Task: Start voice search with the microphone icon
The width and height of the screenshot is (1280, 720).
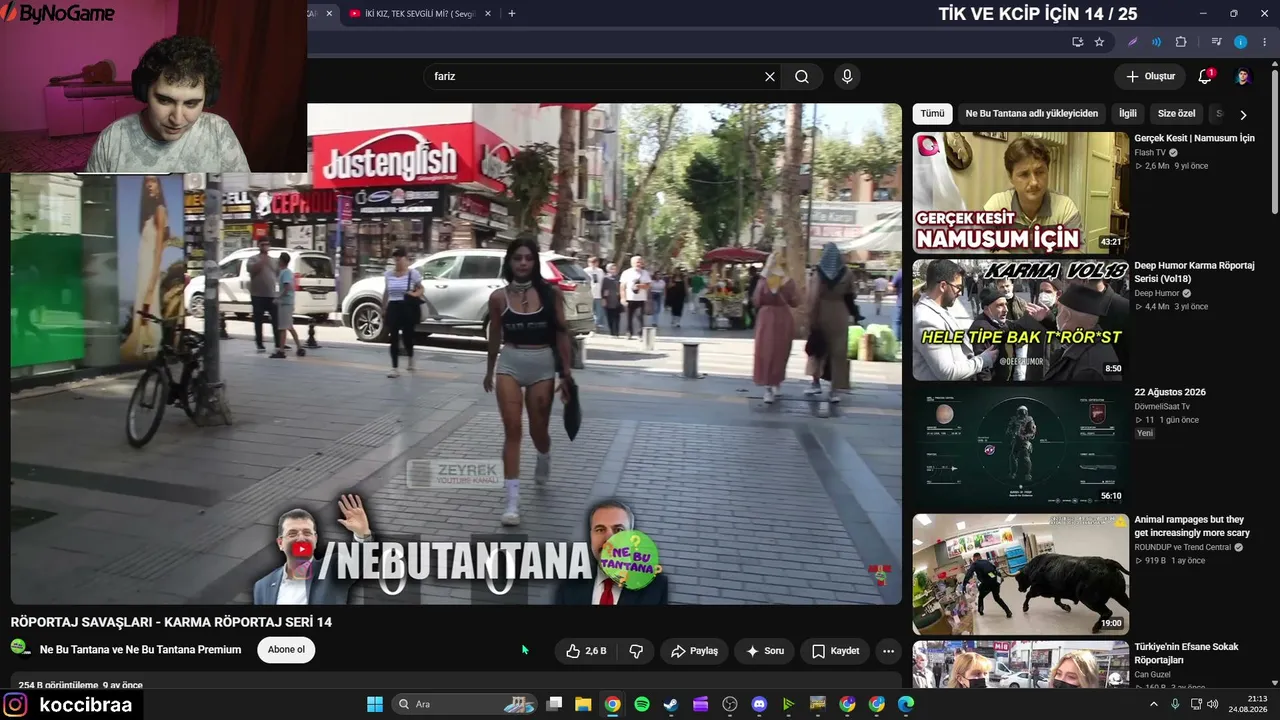Action: tap(847, 76)
